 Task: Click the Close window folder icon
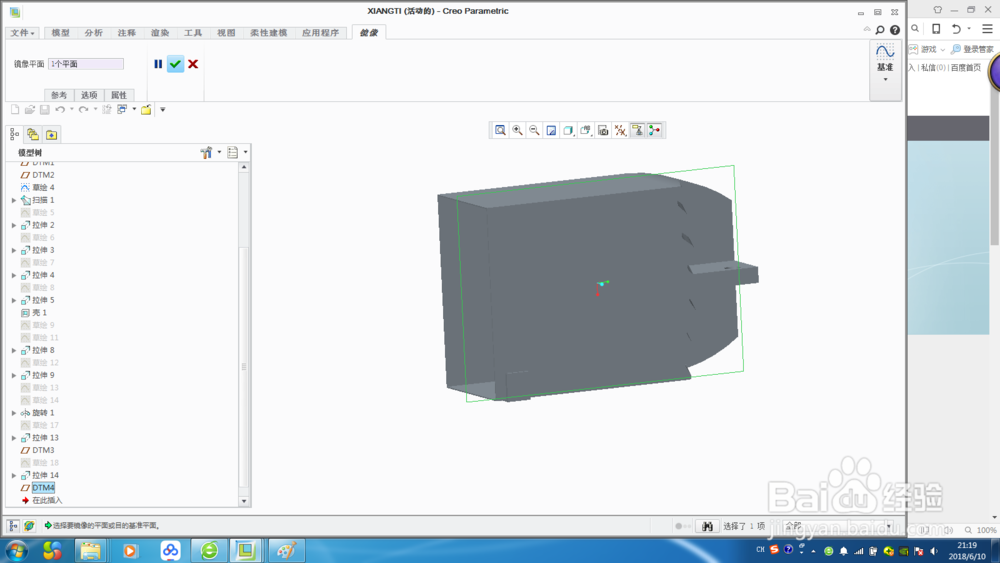point(146,110)
